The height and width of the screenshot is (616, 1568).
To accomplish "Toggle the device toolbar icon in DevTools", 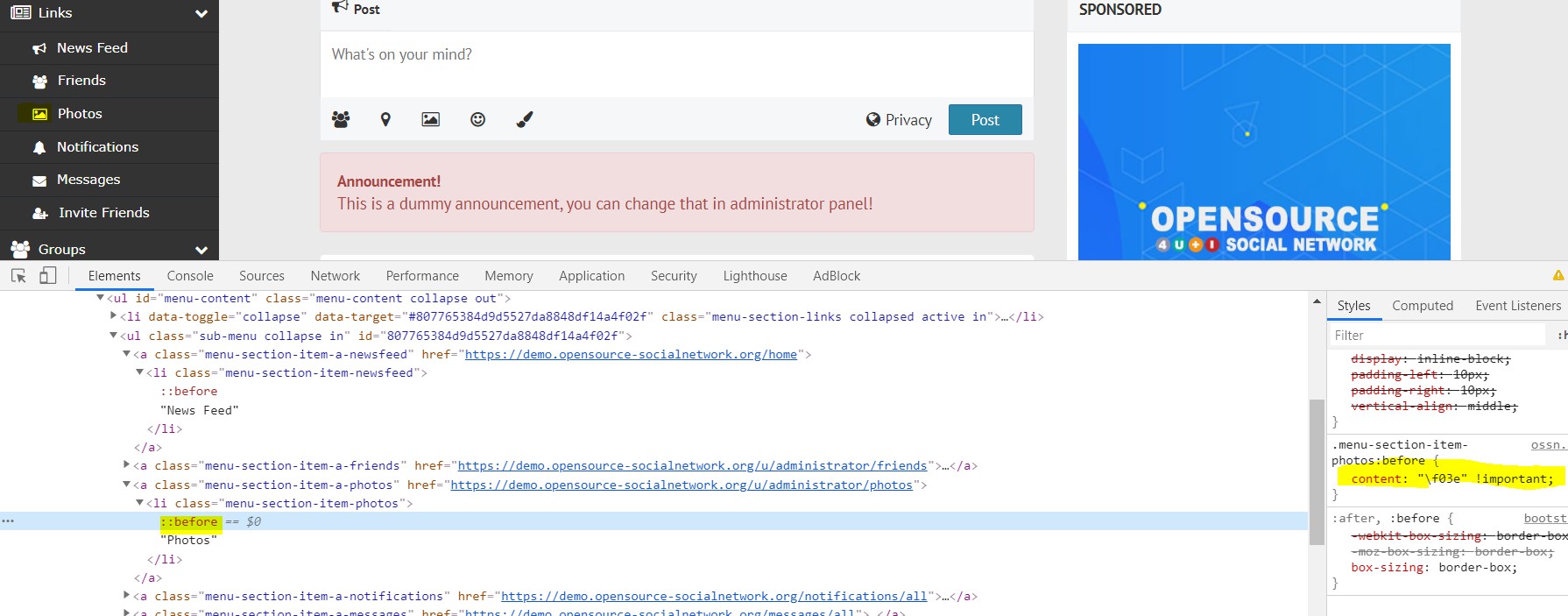I will point(48,276).
